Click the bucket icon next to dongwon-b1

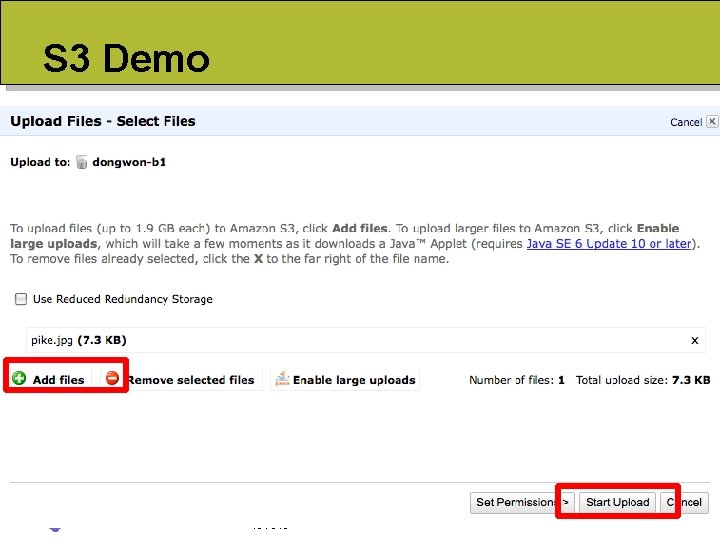[81, 162]
